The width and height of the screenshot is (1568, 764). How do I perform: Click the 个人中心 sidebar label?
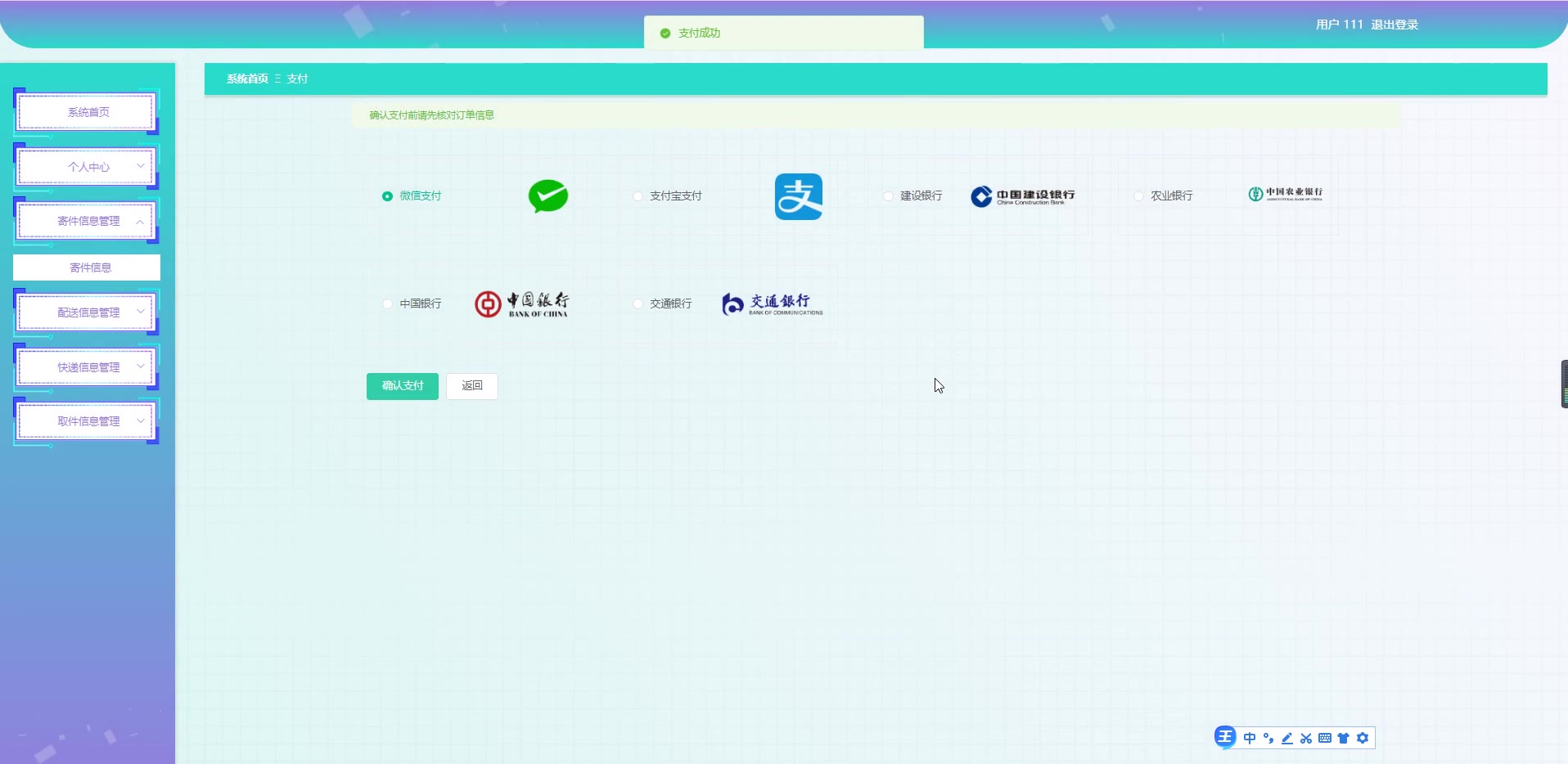(x=88, y=167)
